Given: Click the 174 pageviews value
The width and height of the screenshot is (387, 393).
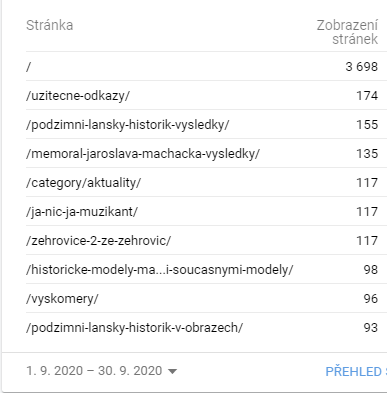Looking at the screenshot, I should [367, 96].
